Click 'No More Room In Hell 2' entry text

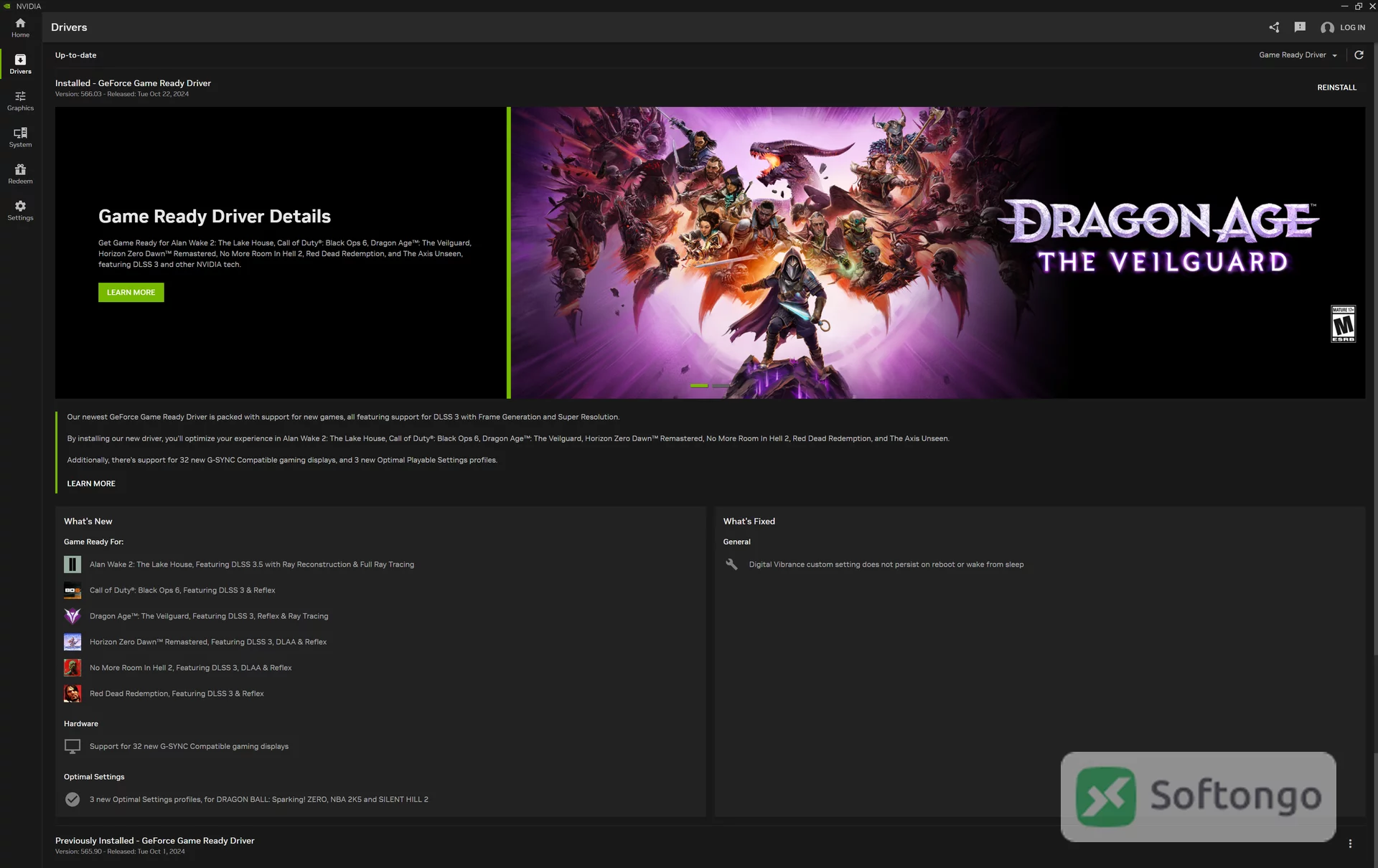pos(190,668)
